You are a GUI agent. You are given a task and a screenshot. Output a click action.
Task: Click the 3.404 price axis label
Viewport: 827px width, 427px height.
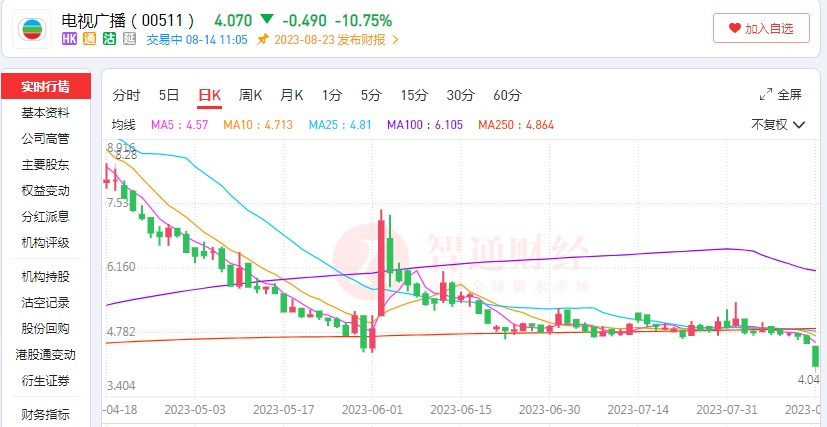click(x=121, y=386)
